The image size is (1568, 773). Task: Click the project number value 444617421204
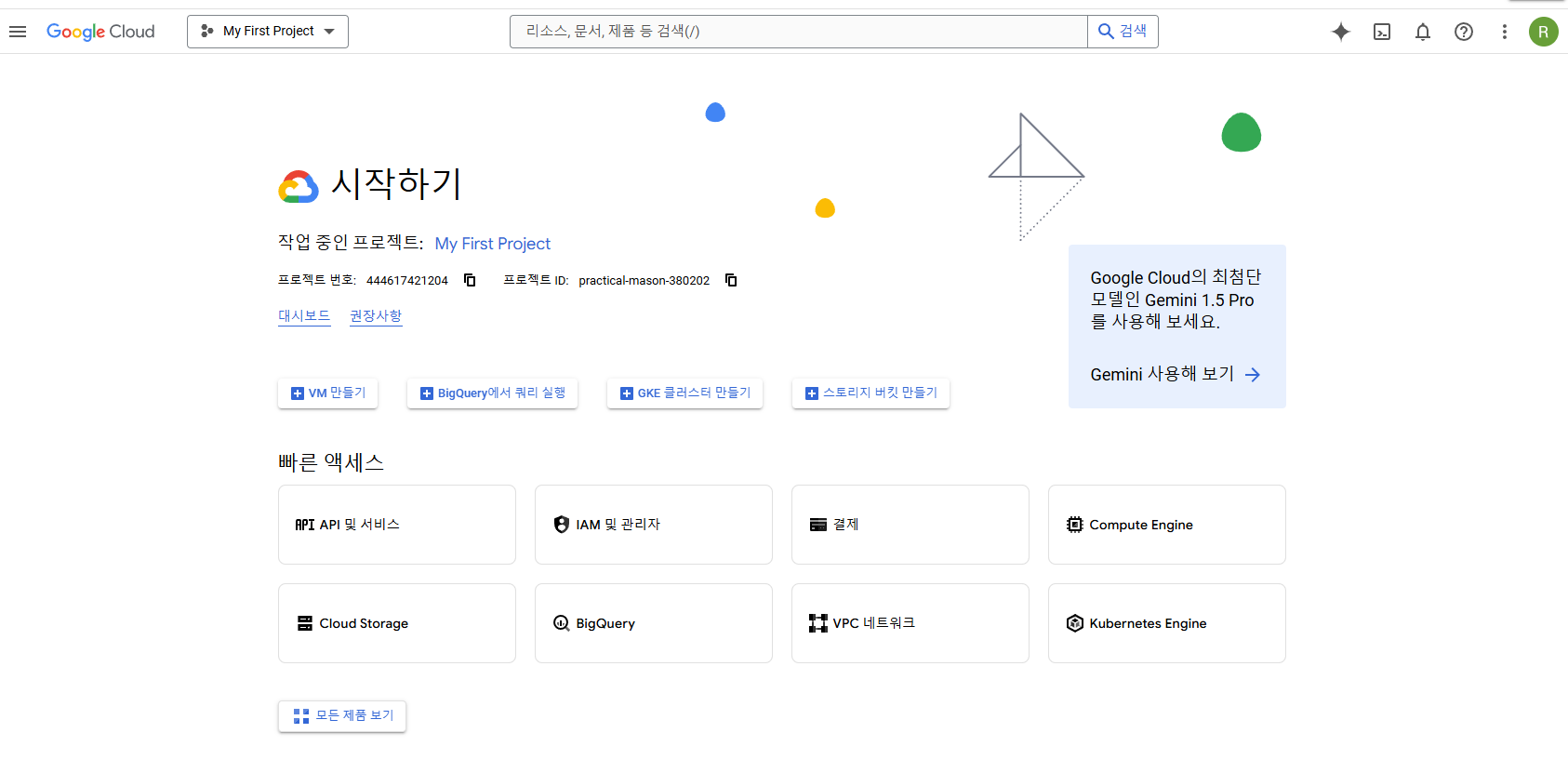[x=407, y=281]
